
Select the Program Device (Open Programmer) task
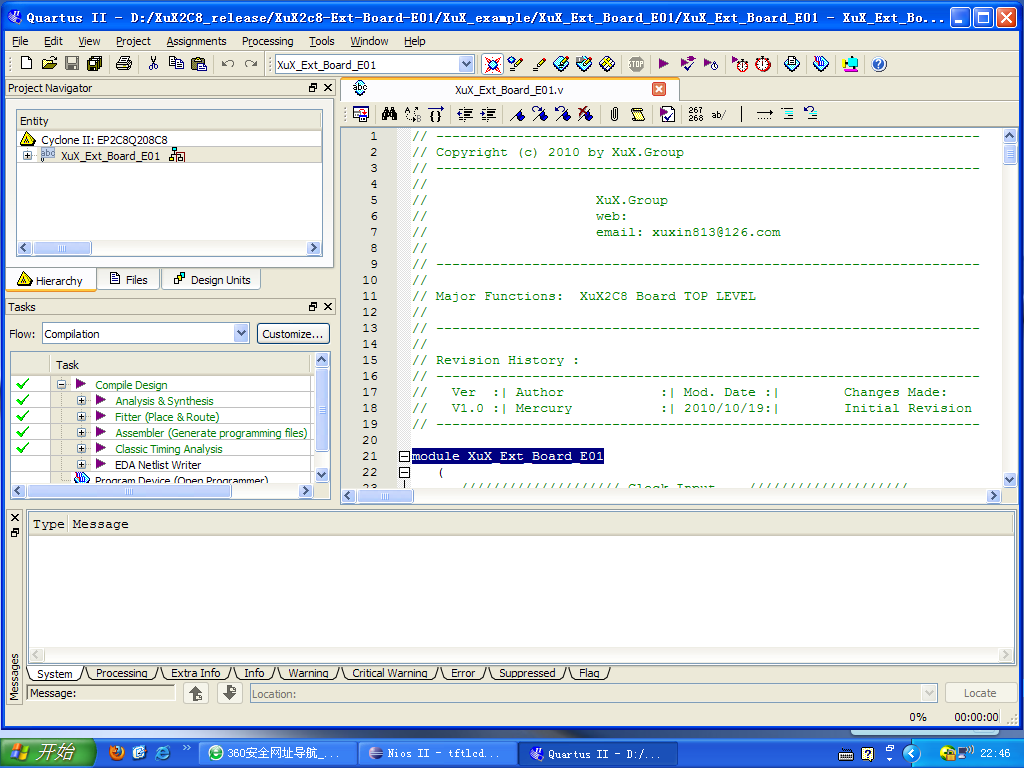[x=181, y=480]
